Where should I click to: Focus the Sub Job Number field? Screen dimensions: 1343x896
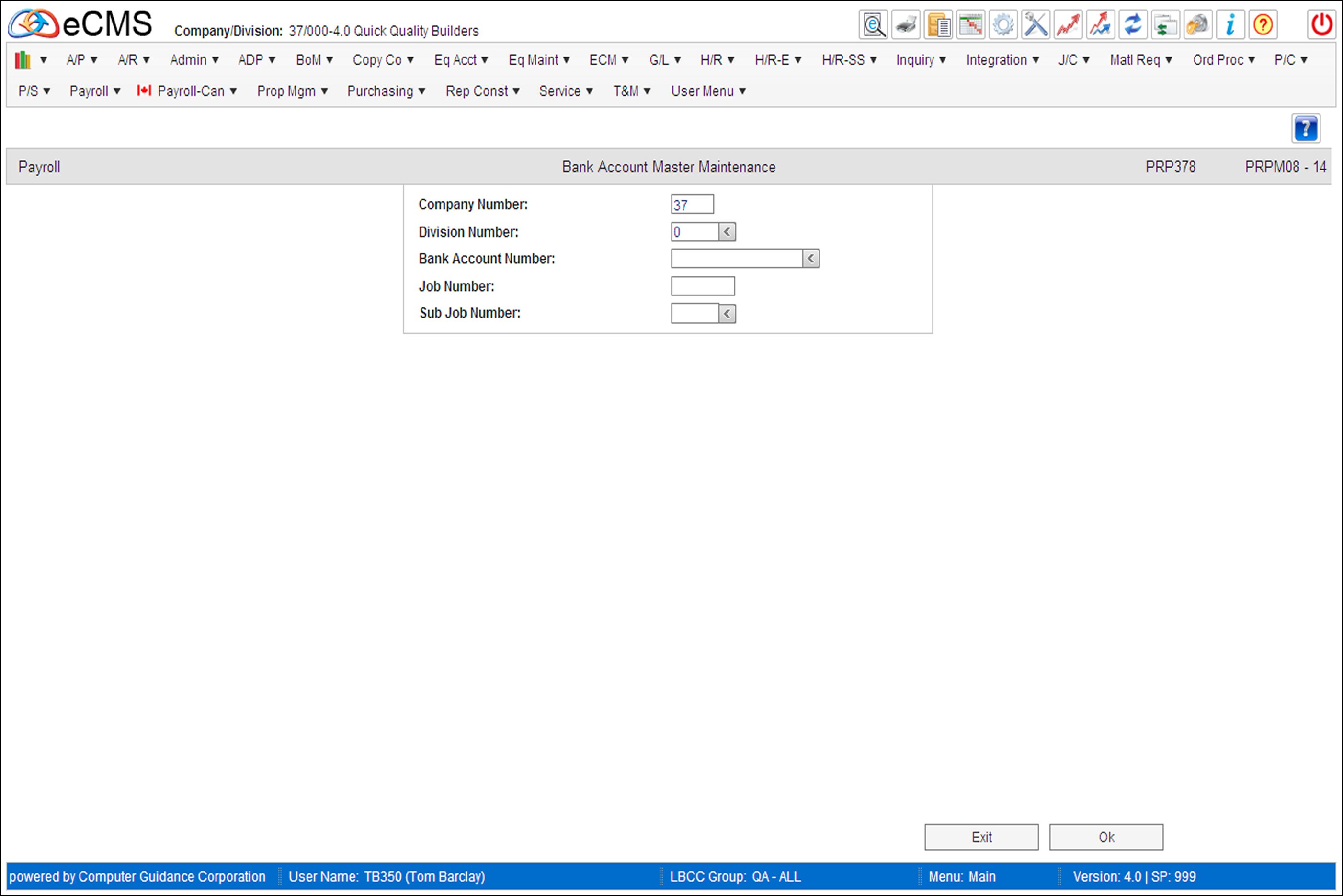tap(695, 313)
